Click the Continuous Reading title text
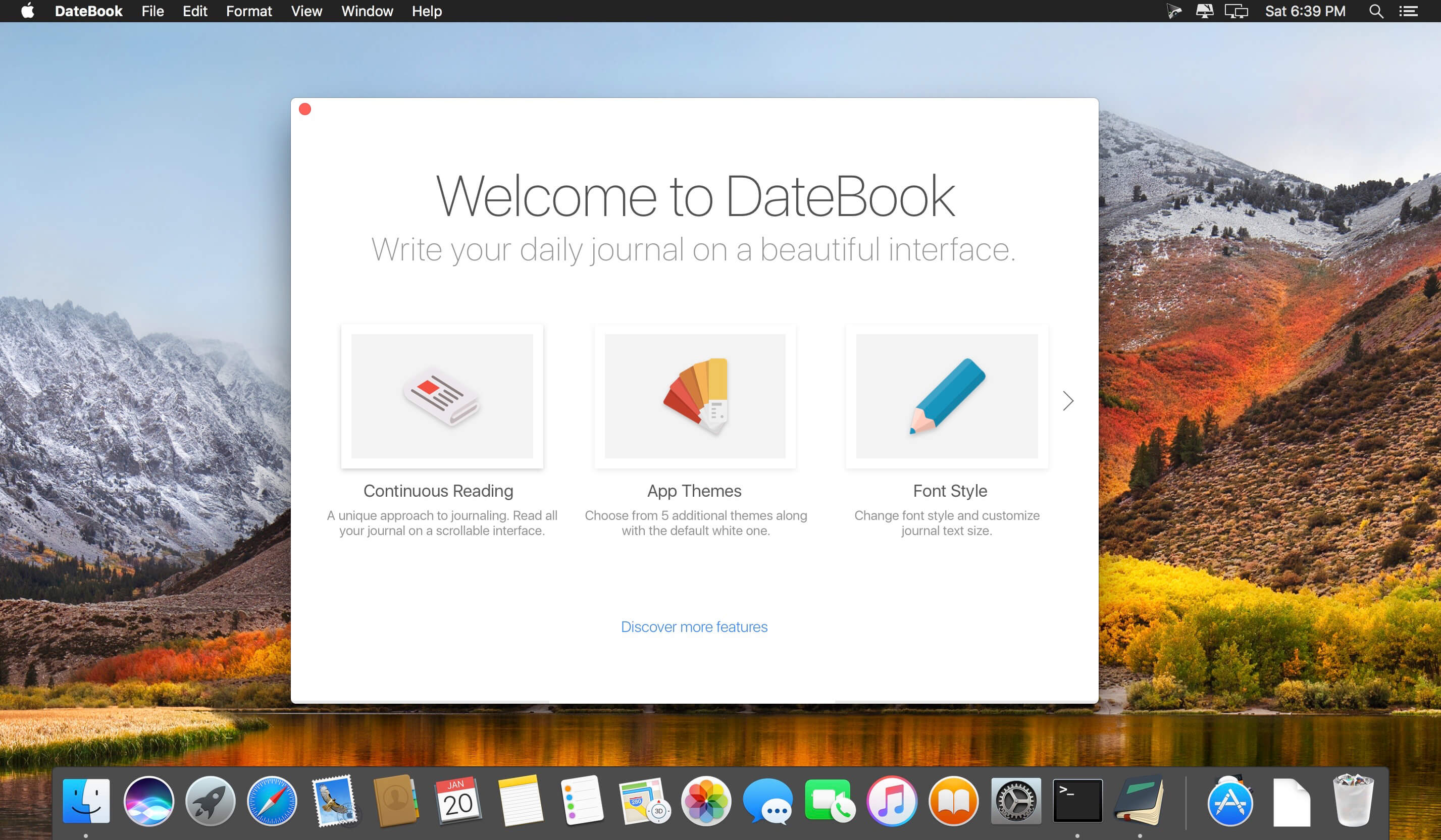1441x840 pixels. 438,491
